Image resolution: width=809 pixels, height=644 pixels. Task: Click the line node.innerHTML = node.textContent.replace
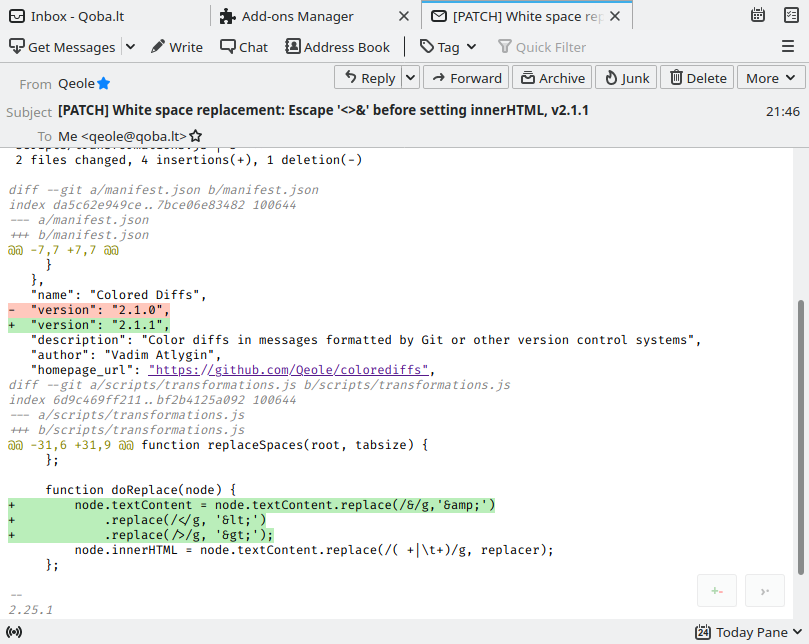pyautogui.click(x=314, y=550)
